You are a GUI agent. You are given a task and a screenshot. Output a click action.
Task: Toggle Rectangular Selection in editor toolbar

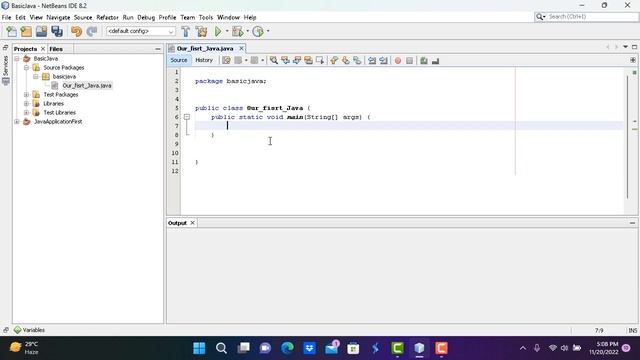[x=320, y=60]
